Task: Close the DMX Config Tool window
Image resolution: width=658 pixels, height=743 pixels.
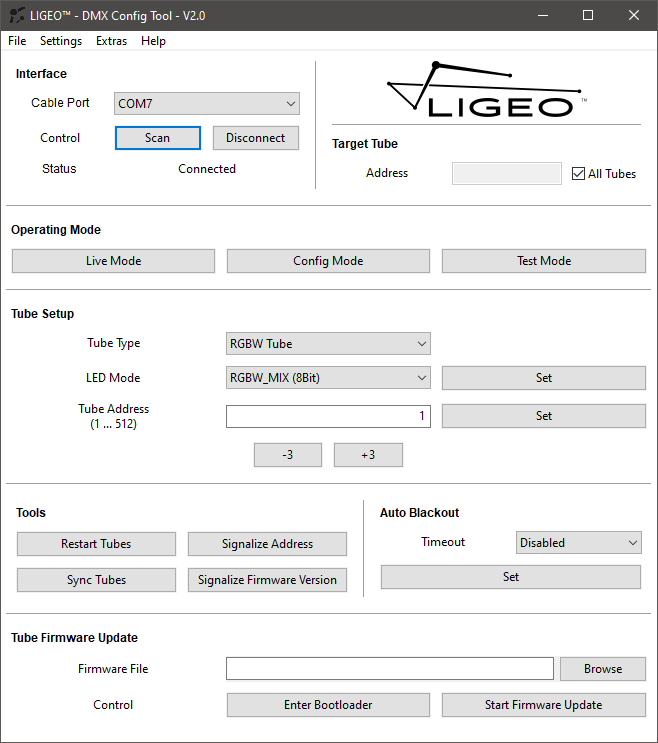Action: 633,16
